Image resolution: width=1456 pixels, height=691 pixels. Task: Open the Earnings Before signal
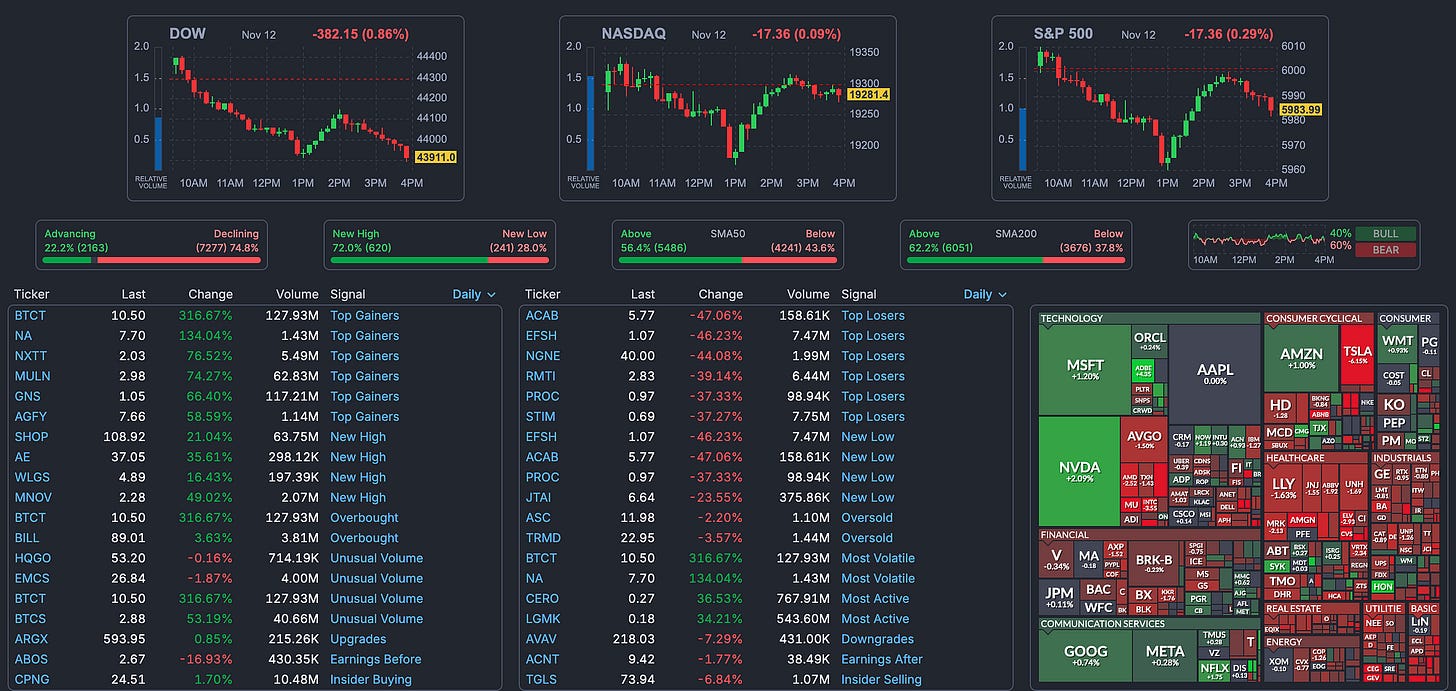pyautogui.click(x=376, y=659)
